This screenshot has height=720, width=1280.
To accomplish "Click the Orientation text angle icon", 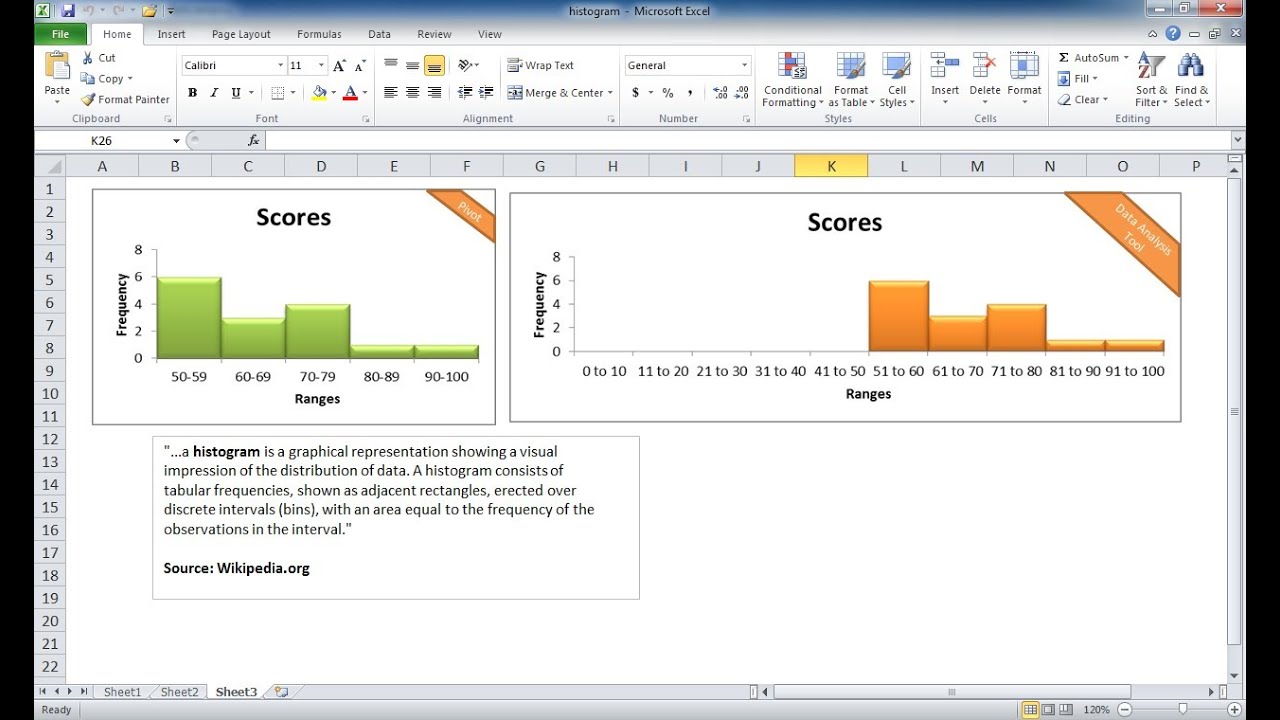I will tap(466, 66).
